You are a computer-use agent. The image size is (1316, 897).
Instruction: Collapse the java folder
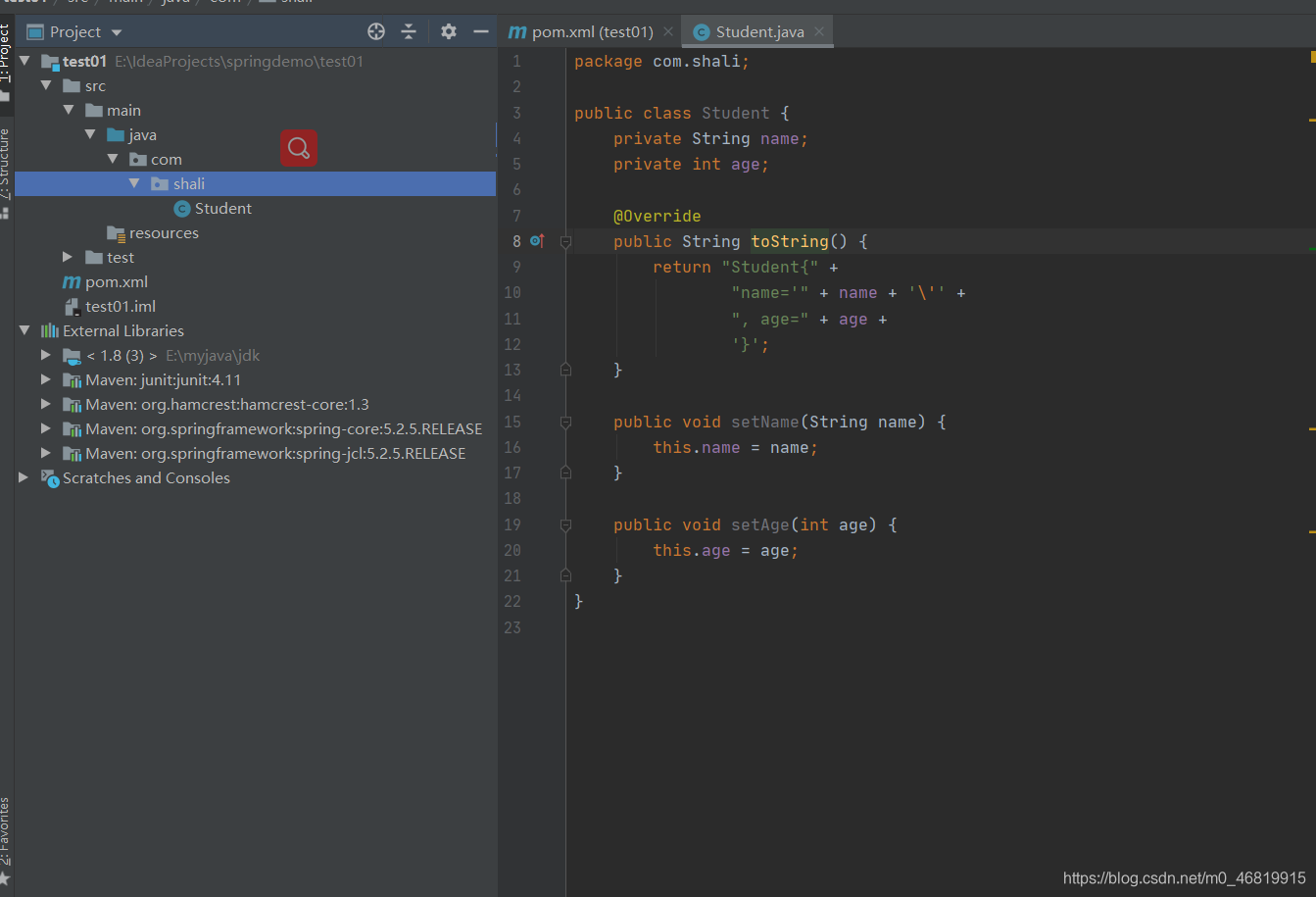point(90,134)
